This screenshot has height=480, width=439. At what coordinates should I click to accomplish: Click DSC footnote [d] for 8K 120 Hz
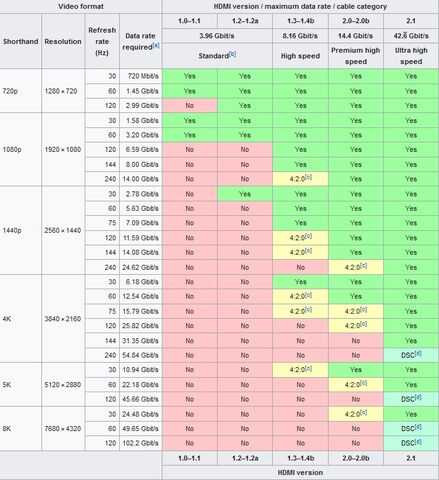pos(418,441)
